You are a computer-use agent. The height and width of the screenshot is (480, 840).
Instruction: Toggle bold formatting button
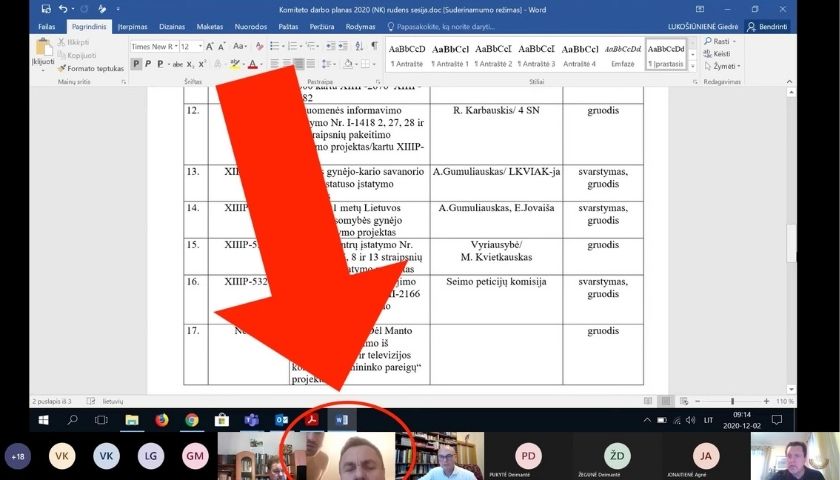136,65
